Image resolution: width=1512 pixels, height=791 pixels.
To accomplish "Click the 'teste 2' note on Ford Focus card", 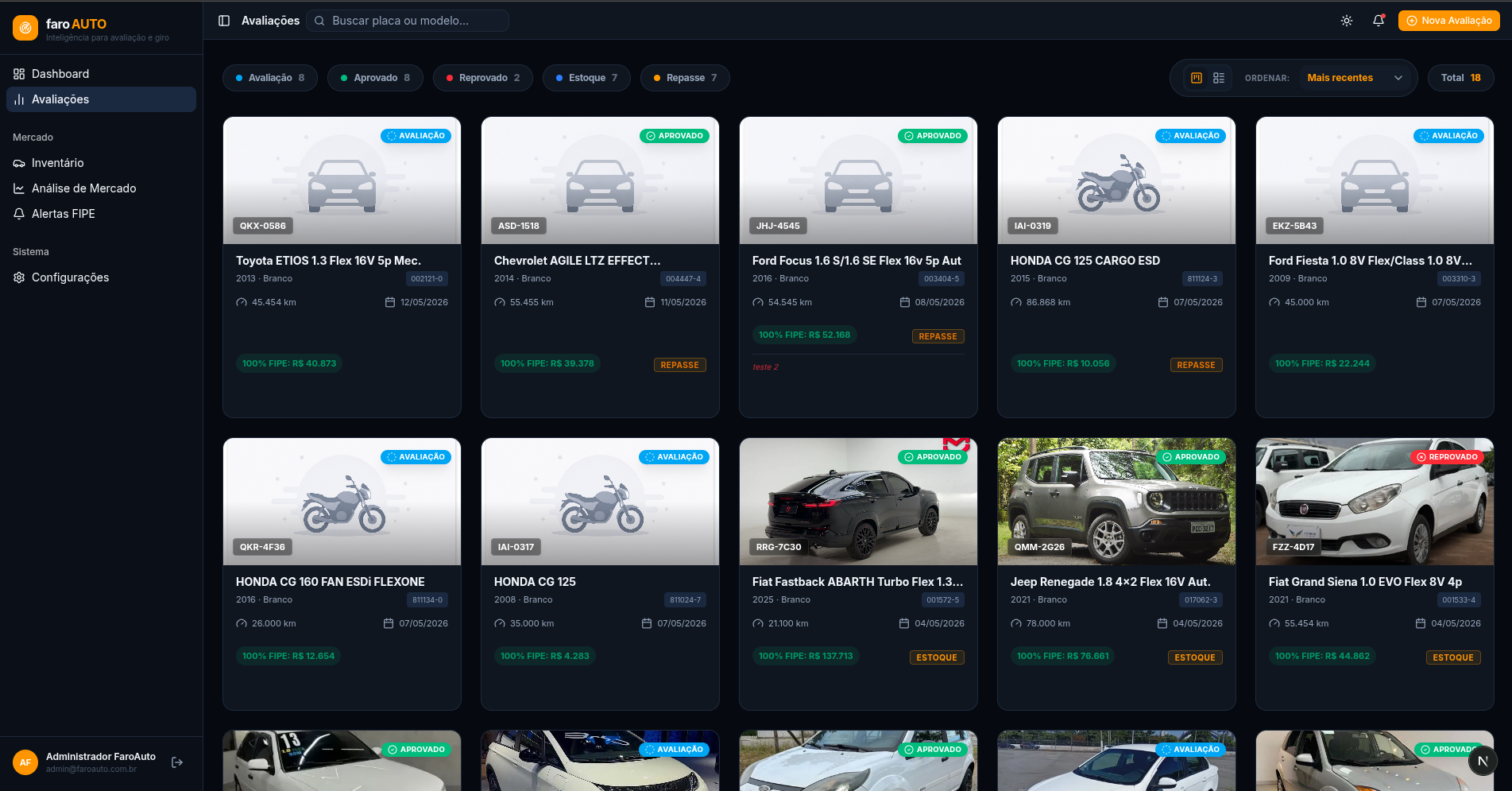I will (x=765, y=367).
